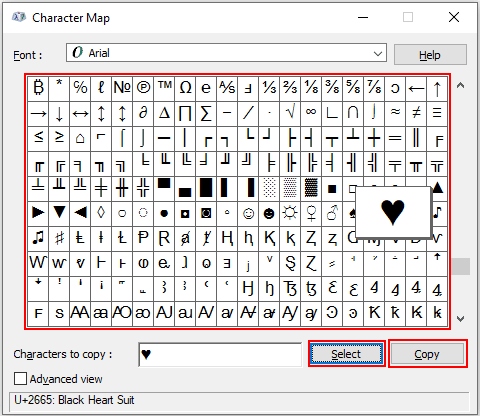Image resolution: width=480 pixels, height=416 pixels.
Task: Choose the square root symbol
Action: 290,114
